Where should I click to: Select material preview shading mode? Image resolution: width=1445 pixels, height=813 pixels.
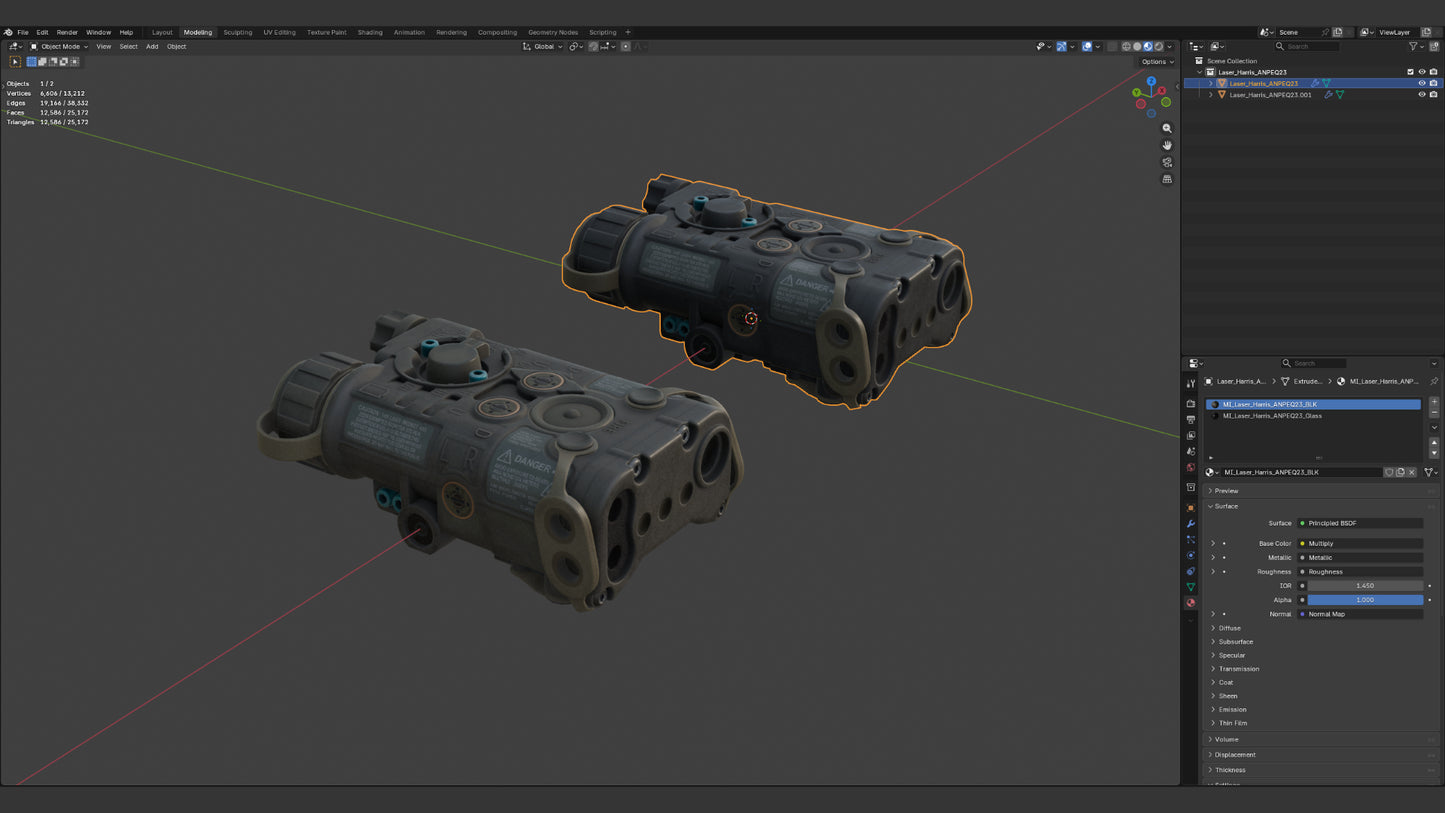click(x=1148, y=46)
